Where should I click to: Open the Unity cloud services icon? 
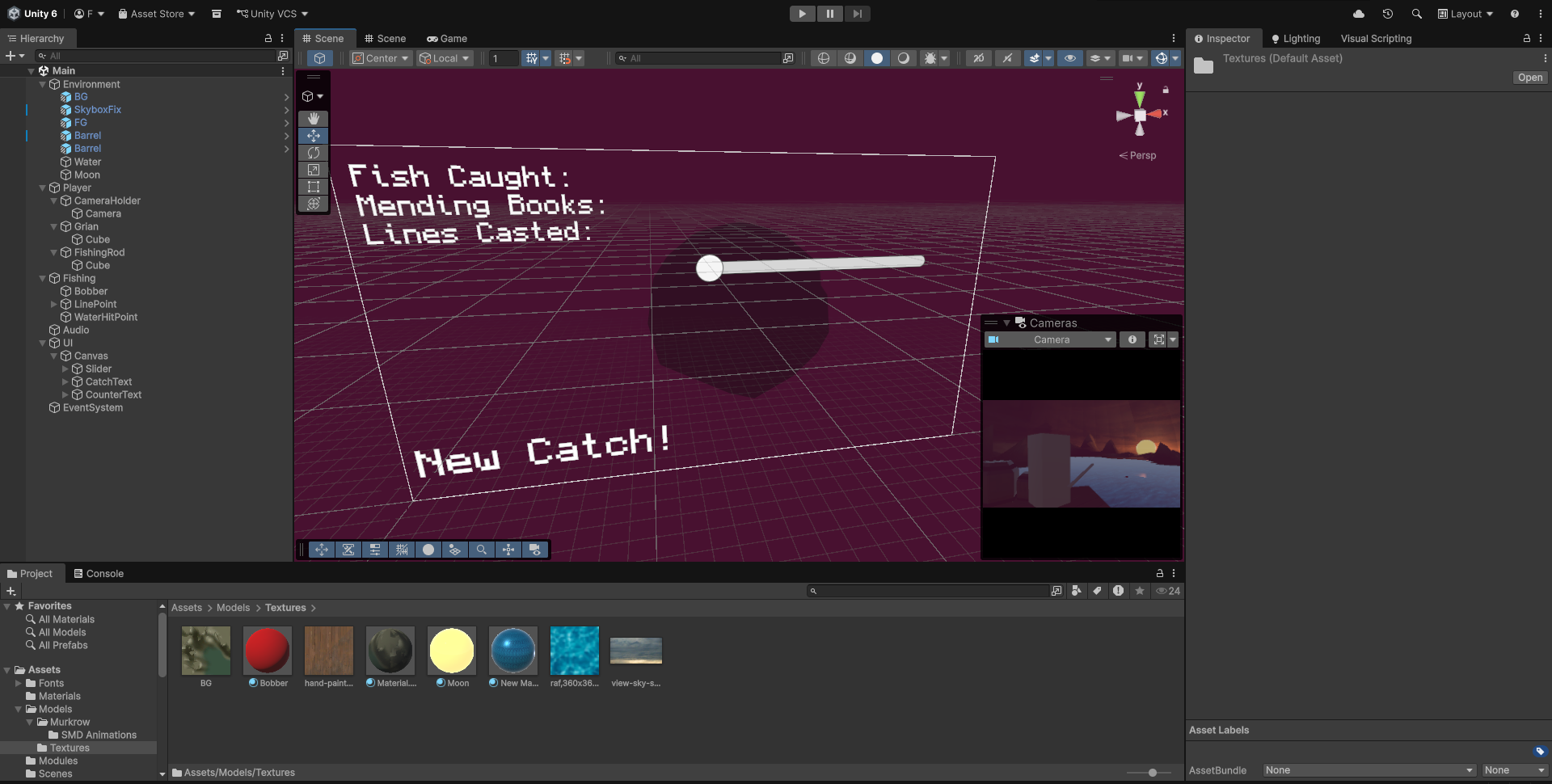pos(1359,14)
